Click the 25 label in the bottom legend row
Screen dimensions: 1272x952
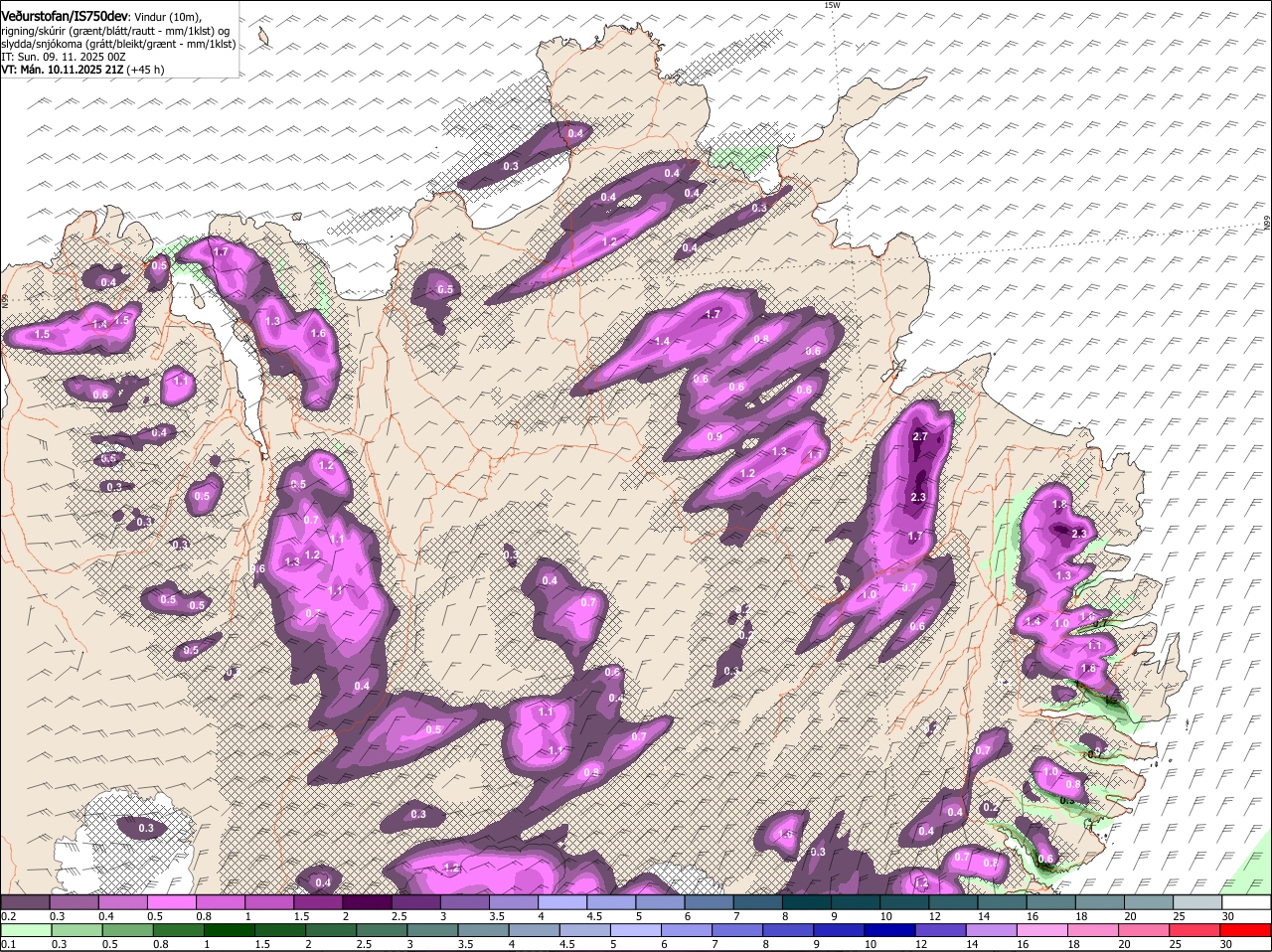pos(1175,945)
